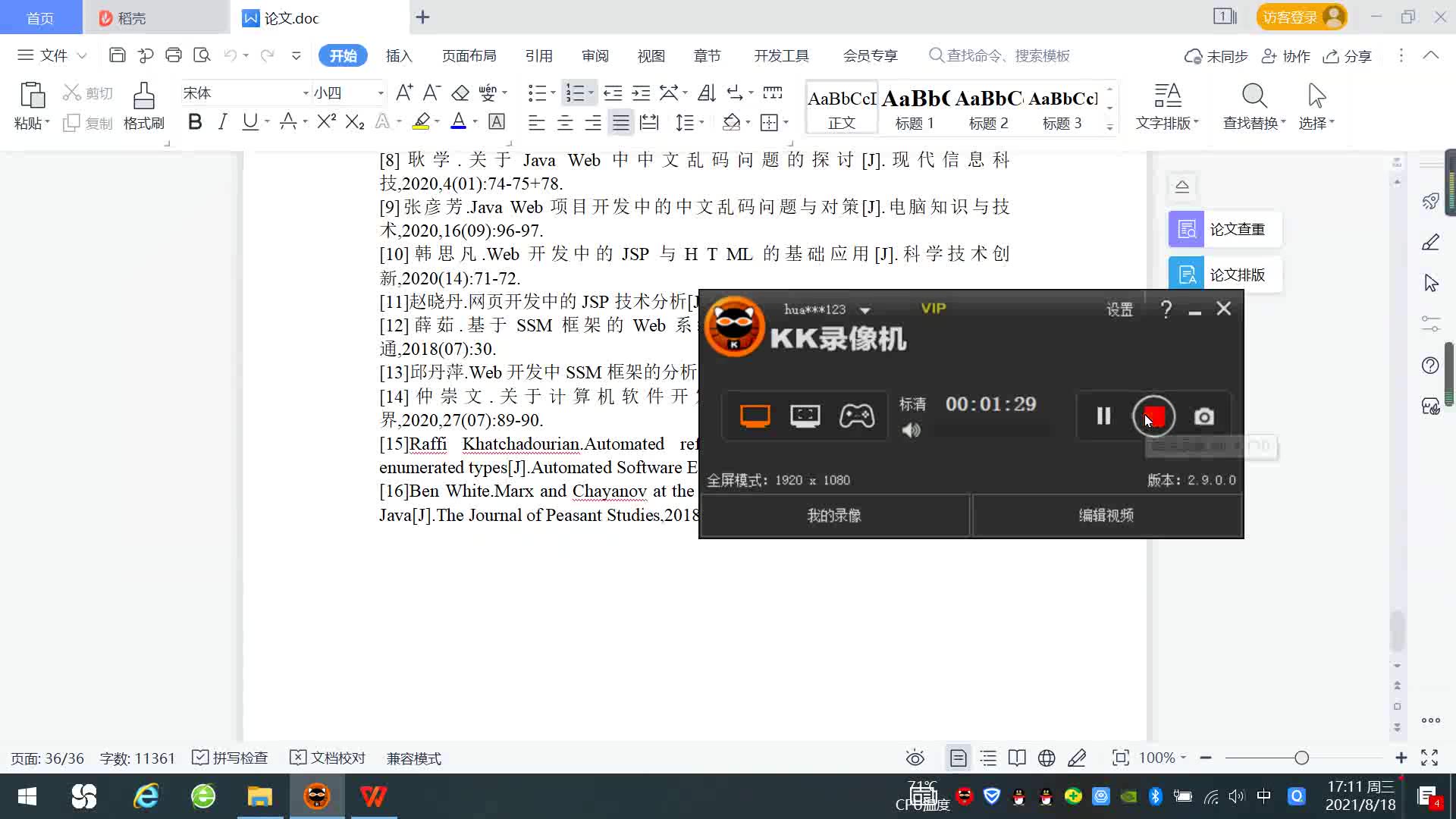Click the Edit Video (编辑视频) button
Screen dimensions: 1456x819
point(1106,516)
